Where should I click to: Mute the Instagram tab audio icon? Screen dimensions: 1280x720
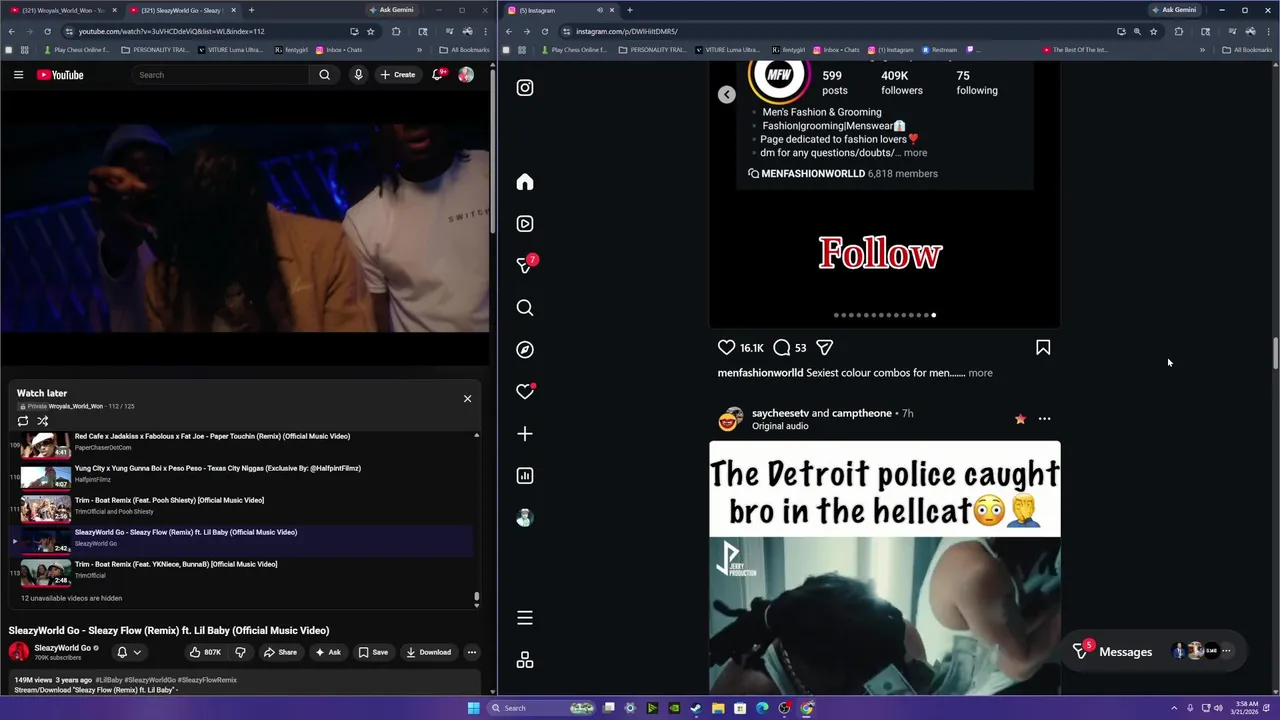coord(600,10)
